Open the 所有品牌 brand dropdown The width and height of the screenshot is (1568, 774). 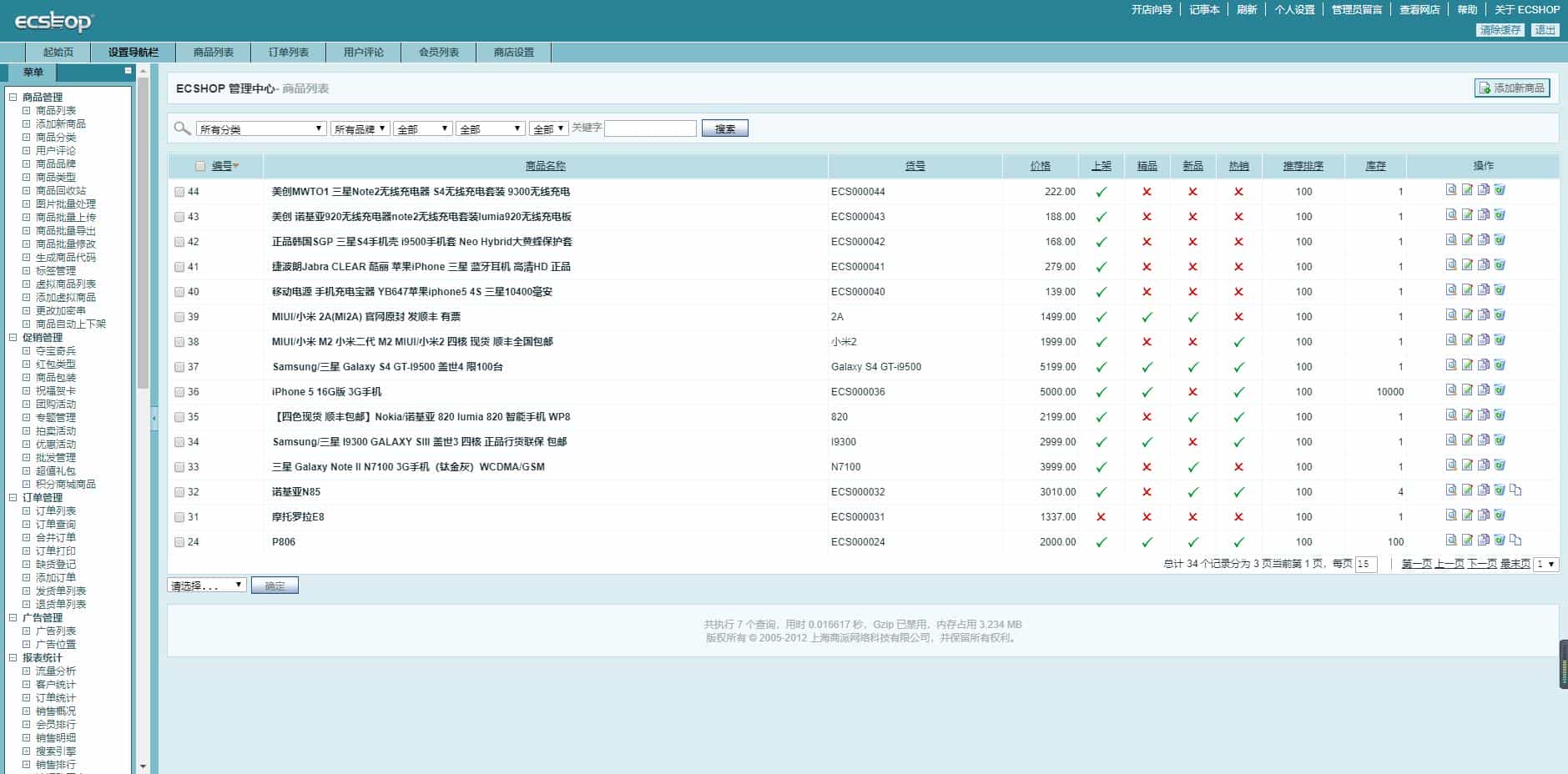[358, 128]
